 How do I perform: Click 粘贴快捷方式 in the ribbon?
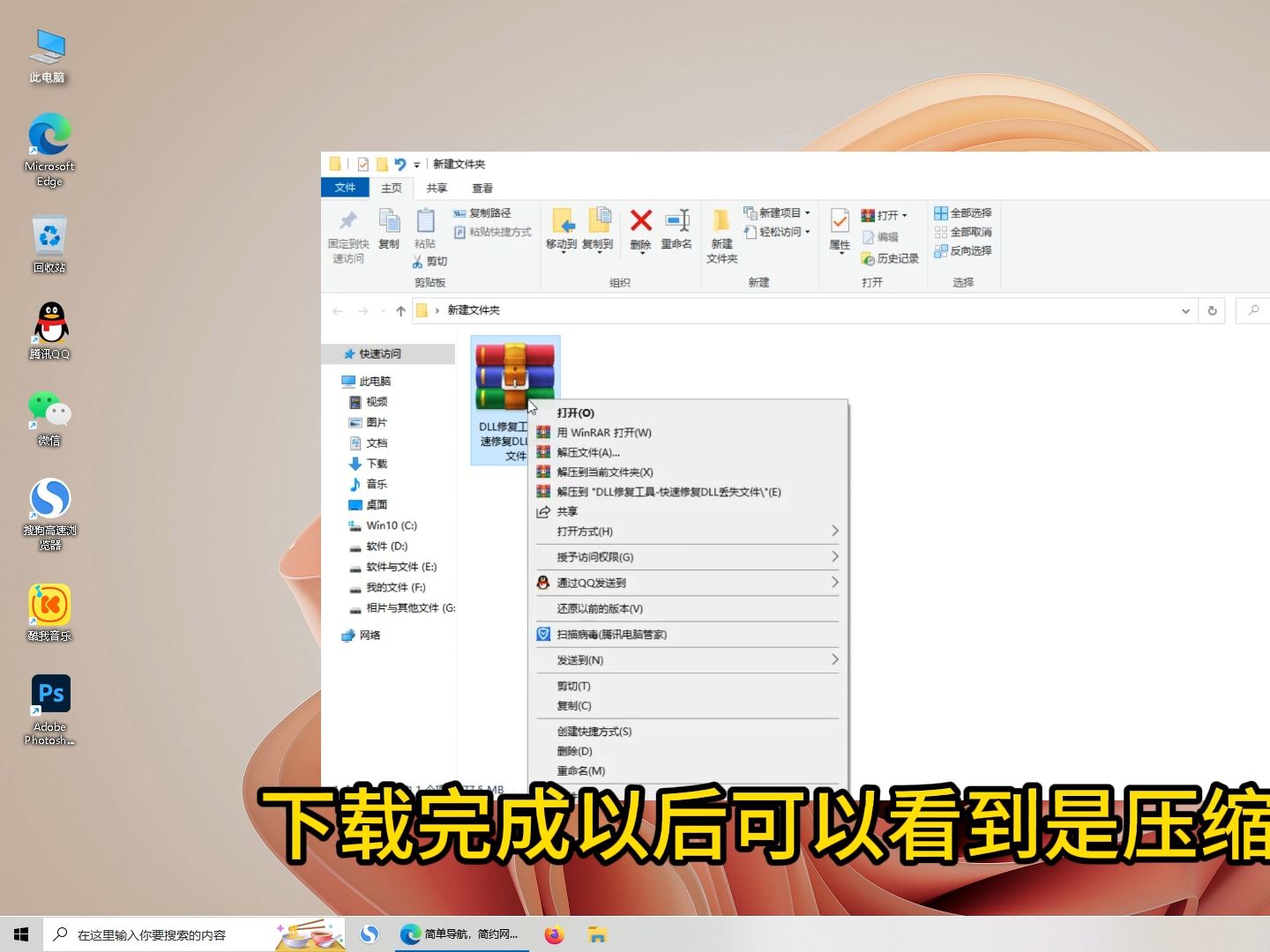coord(493,232)
